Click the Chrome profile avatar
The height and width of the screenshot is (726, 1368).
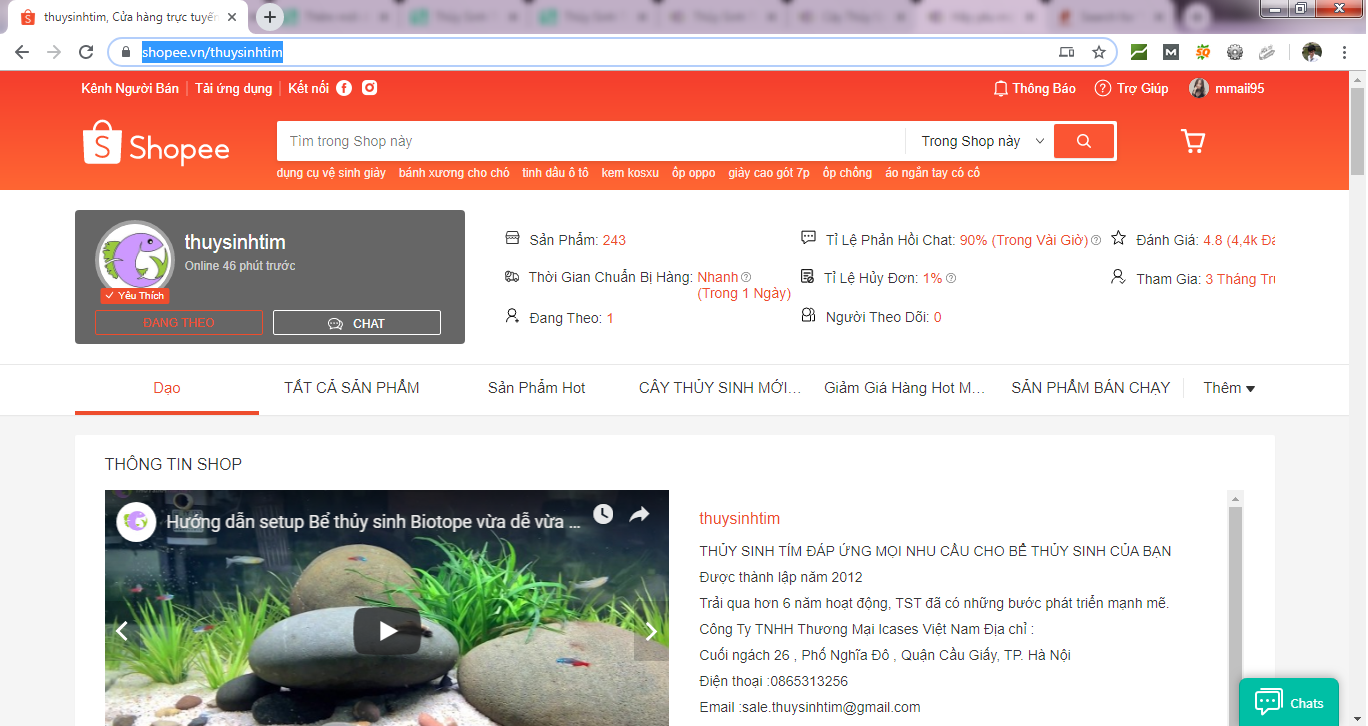[x=1312, y=52]
